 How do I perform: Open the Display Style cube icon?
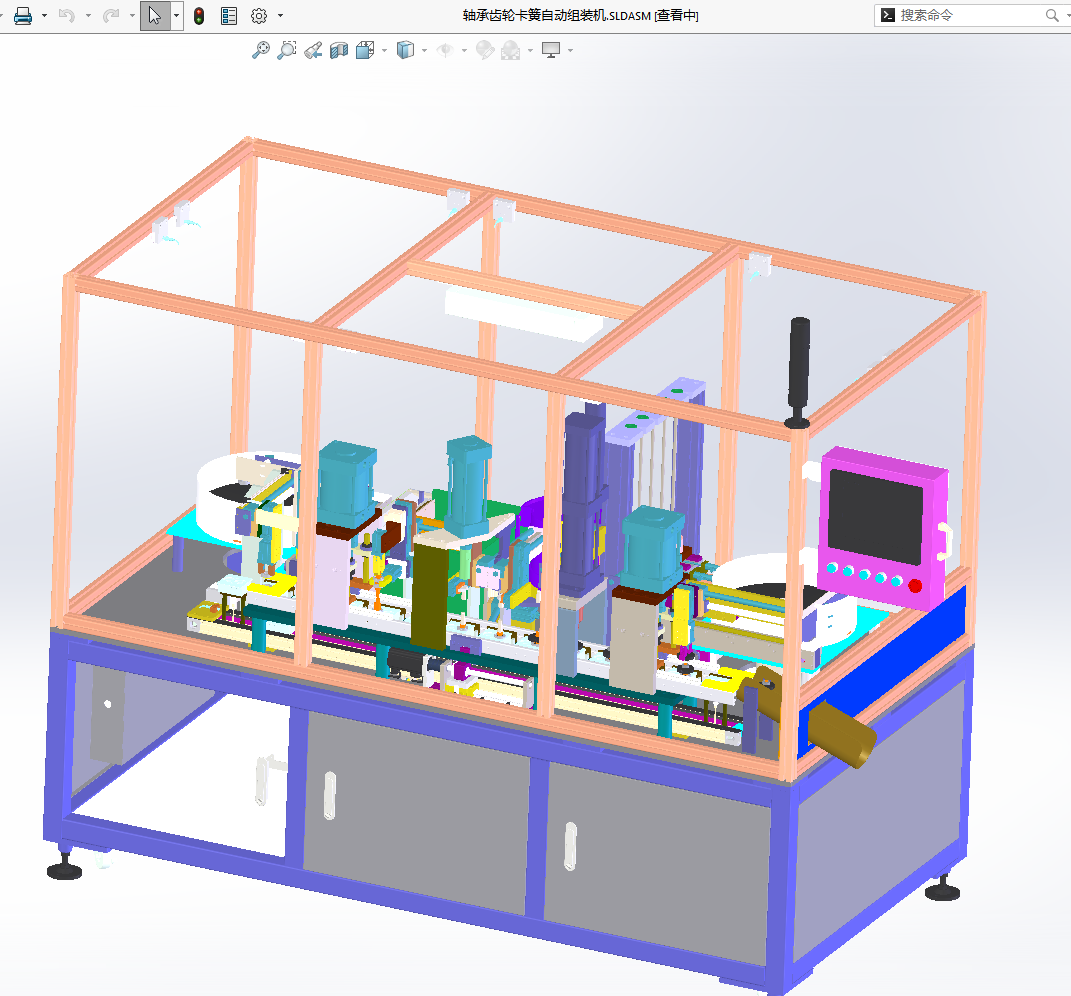click(405, 50)
